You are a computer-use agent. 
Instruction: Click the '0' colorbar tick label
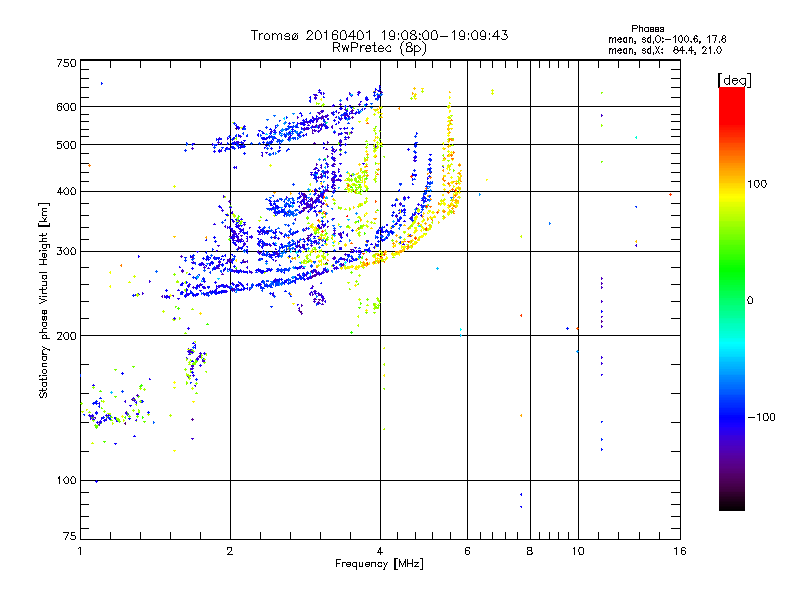click(750, 301)
